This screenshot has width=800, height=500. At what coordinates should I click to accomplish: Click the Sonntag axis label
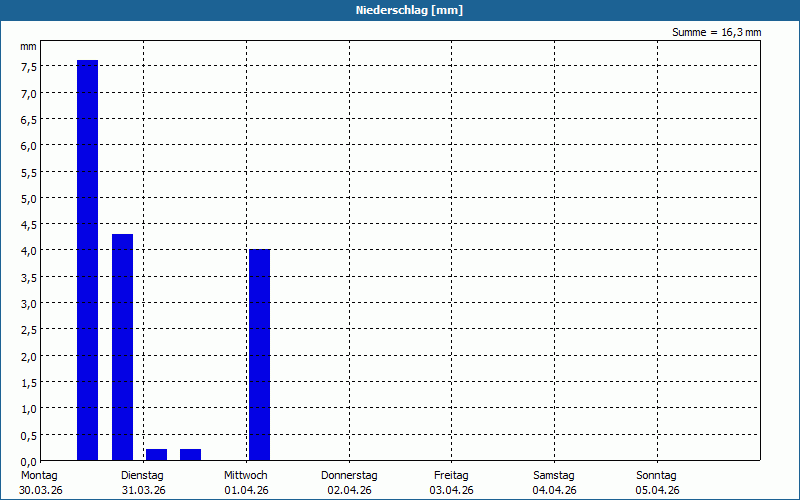click(x=657, y=475)
